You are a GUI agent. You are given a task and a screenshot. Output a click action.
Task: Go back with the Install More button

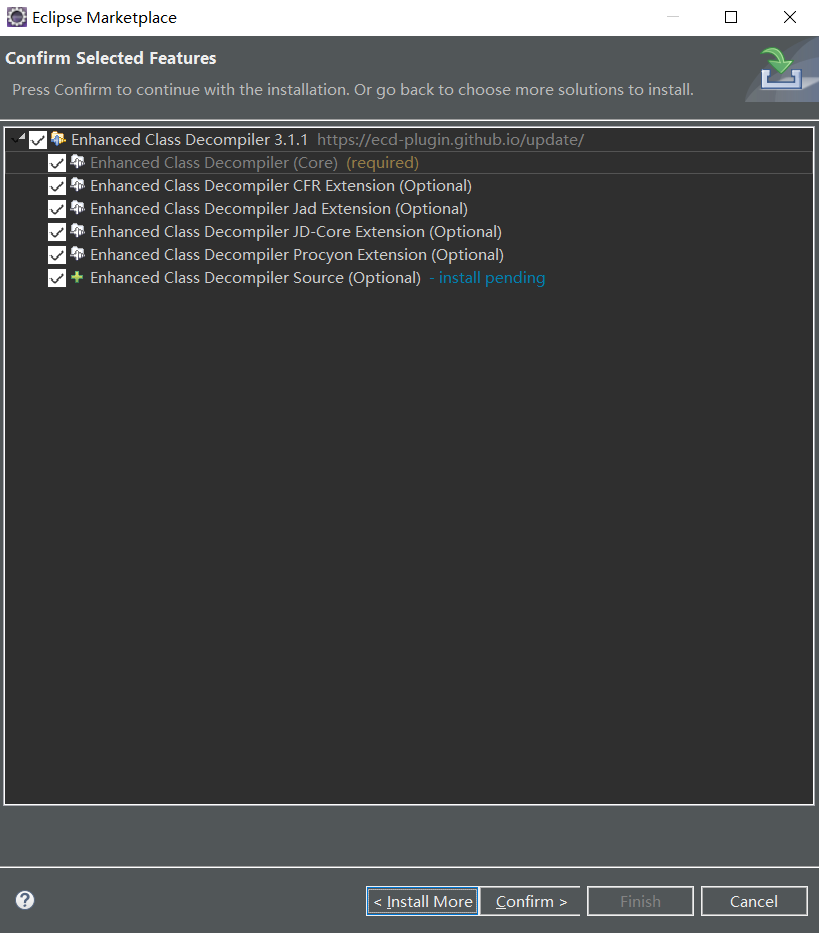tap(423, 901)
